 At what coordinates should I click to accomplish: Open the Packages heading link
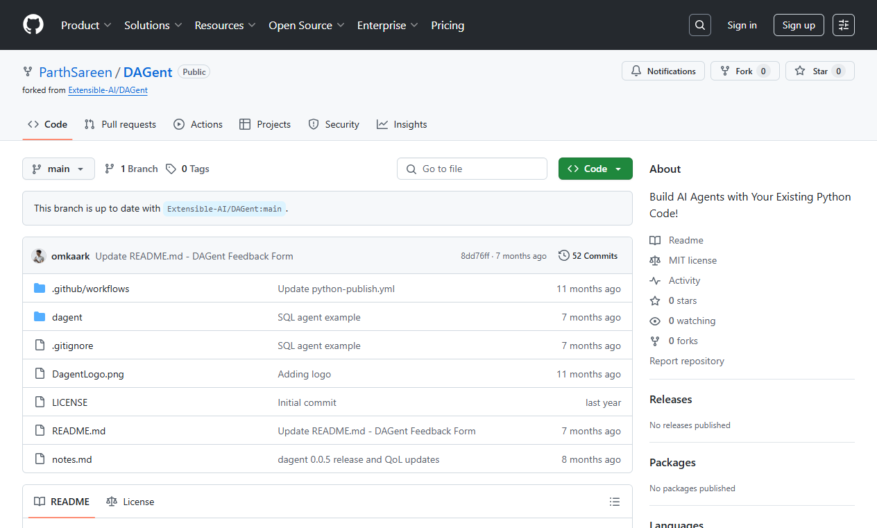point(672,463)
